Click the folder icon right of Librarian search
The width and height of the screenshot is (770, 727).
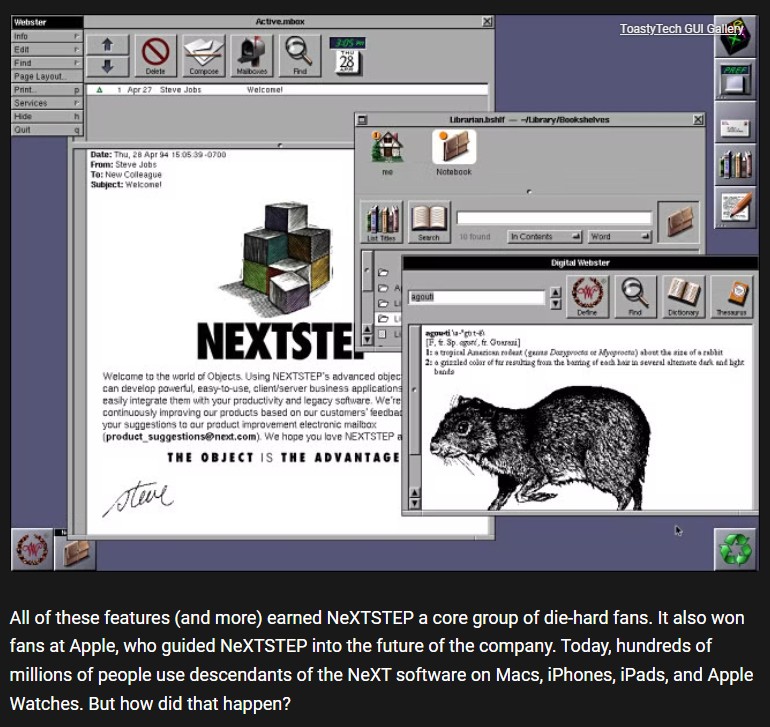(678, 222)
